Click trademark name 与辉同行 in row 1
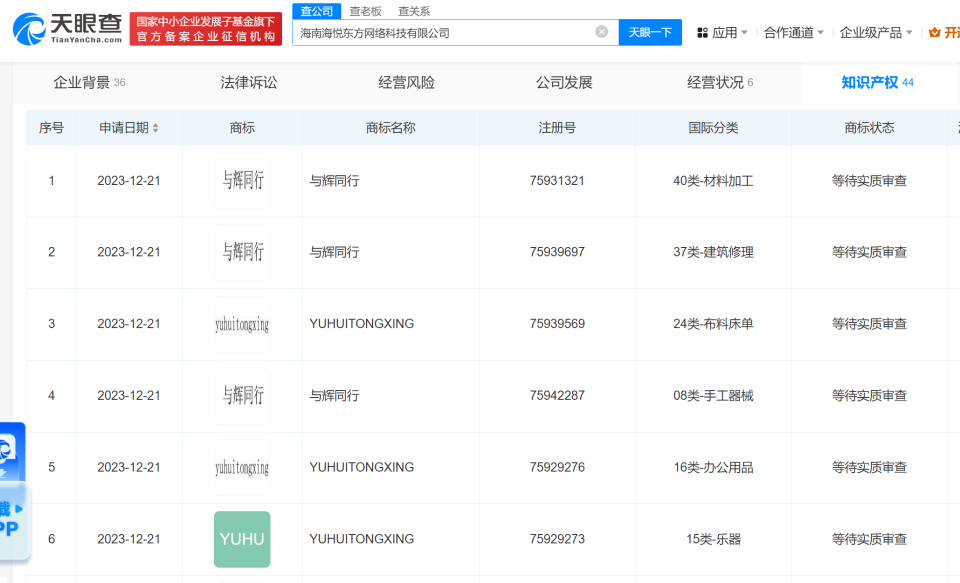Image resolution: width=960 pixels, height=583 pixels. 334,181
